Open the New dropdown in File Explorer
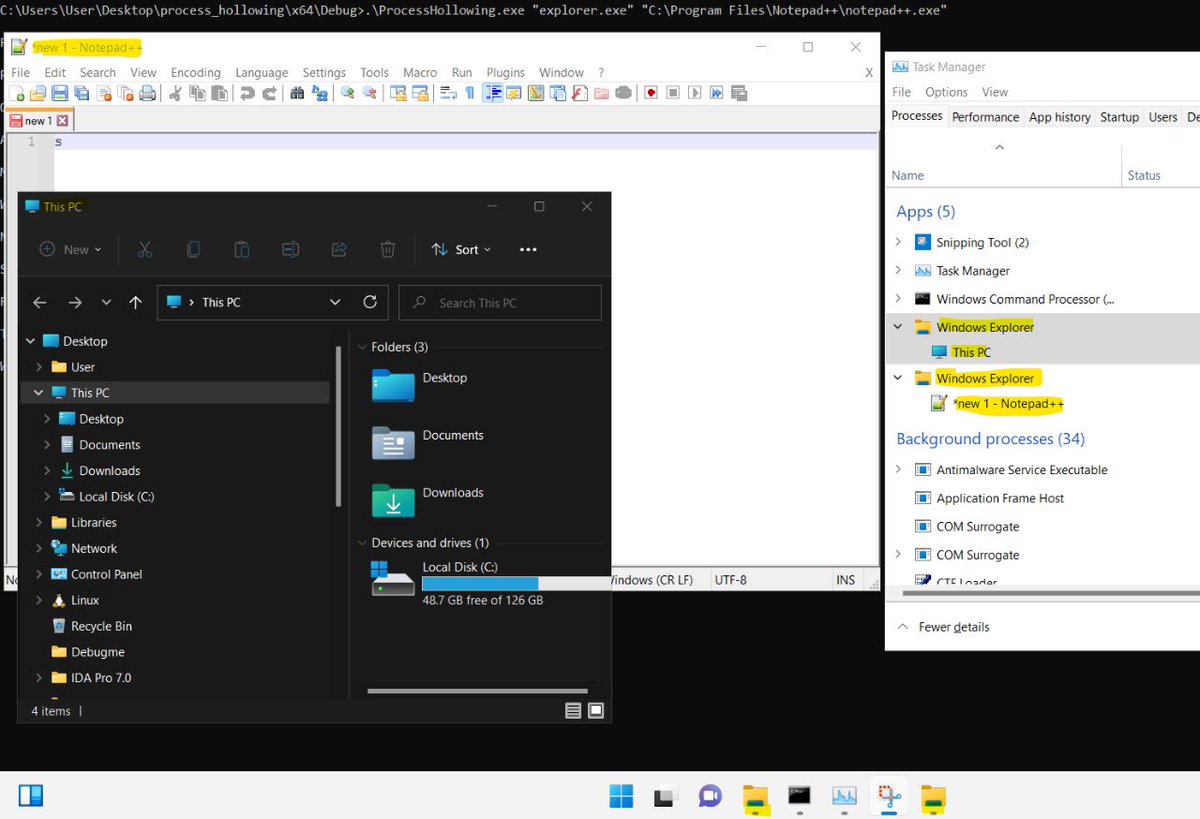Screen dimensions: 1200x819 coord(70,250)
